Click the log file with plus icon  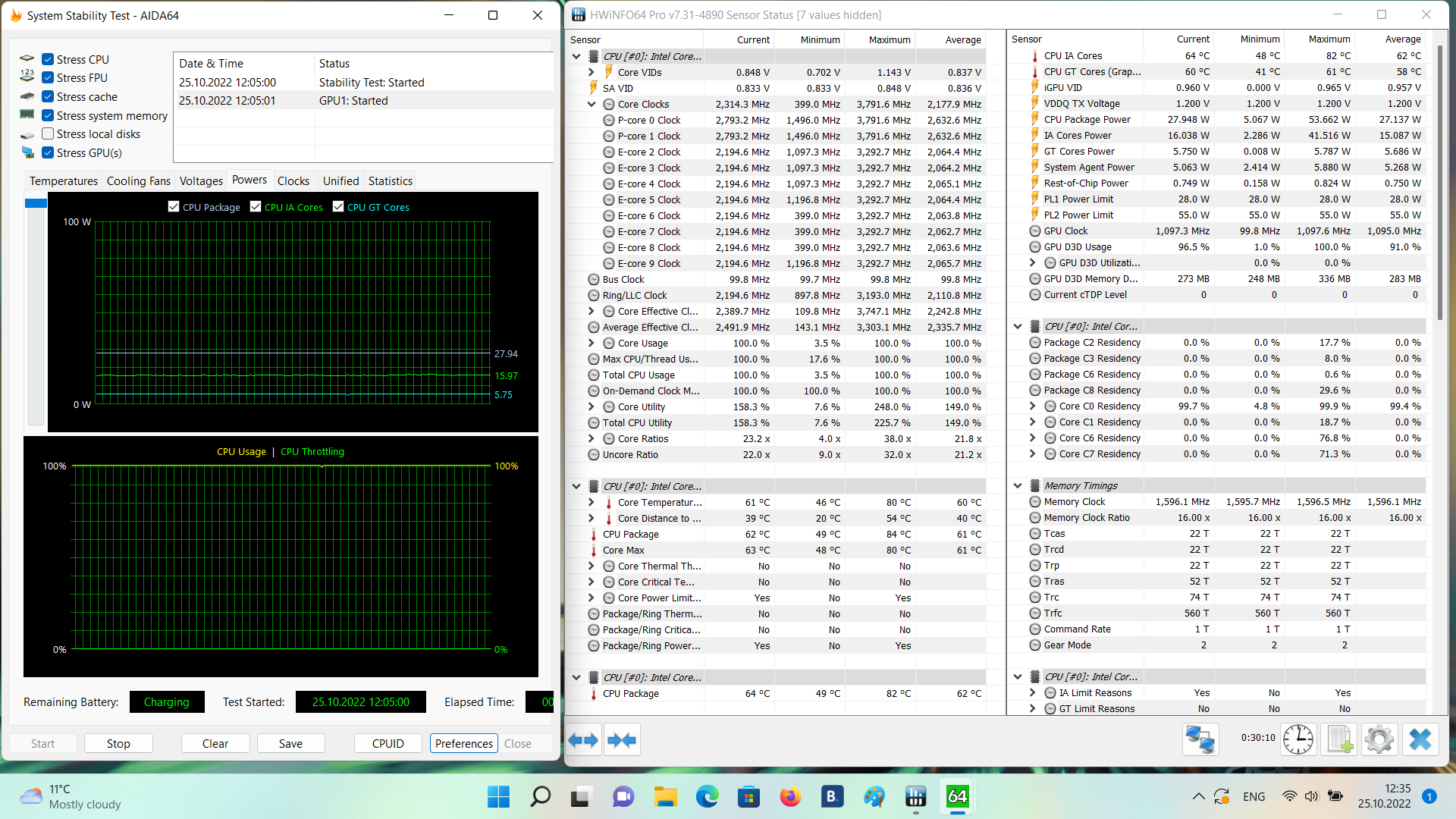tap(1338, 739)
